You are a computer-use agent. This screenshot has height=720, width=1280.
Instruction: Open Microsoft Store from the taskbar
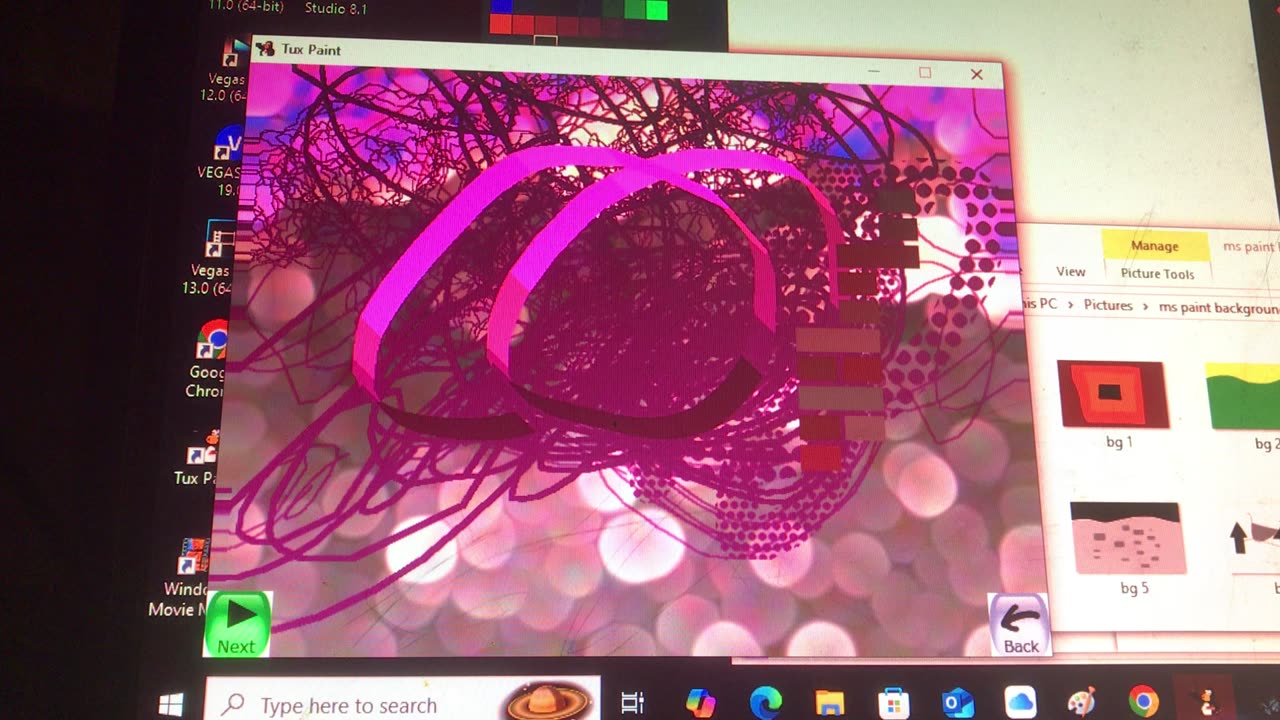coord(893,703)
